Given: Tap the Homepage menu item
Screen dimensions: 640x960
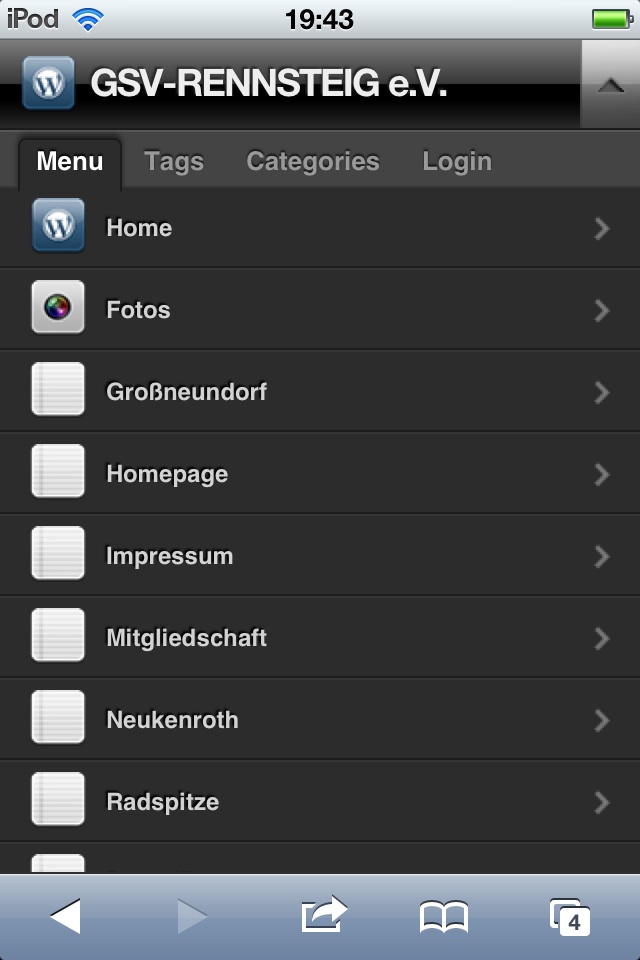Looking at the screenshot, I should coord(167,474).
